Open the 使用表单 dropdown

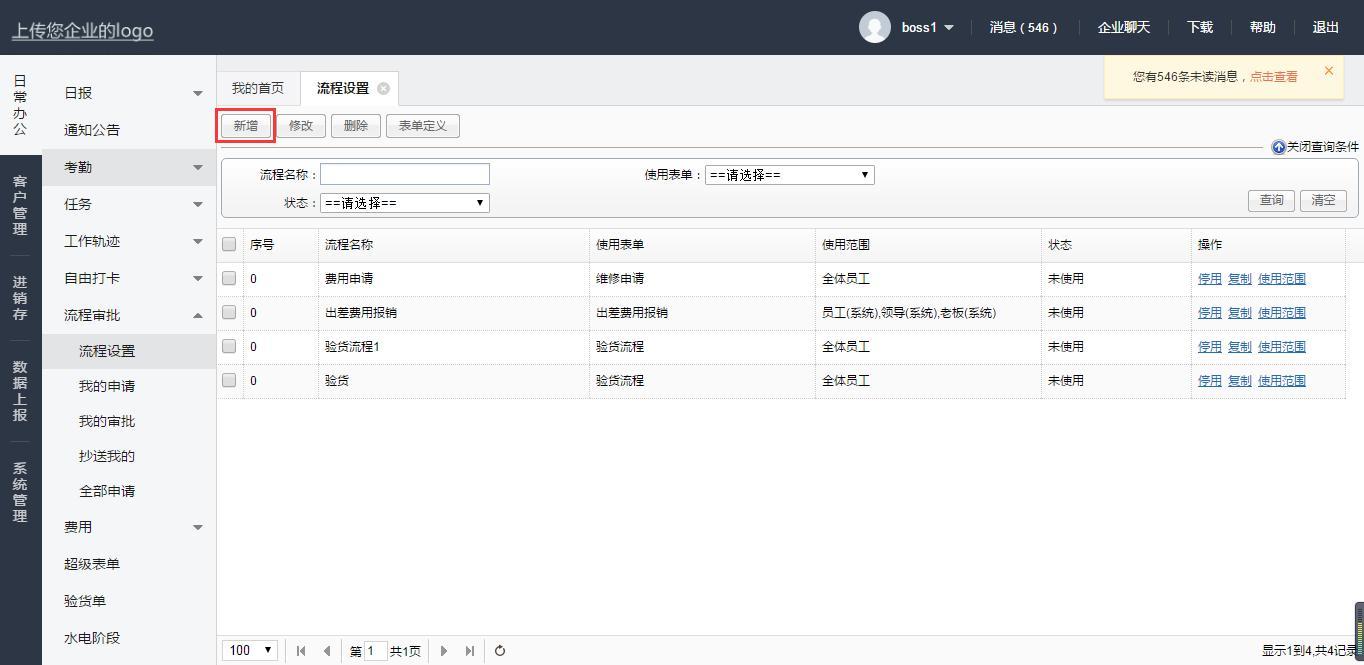(789, 175)
